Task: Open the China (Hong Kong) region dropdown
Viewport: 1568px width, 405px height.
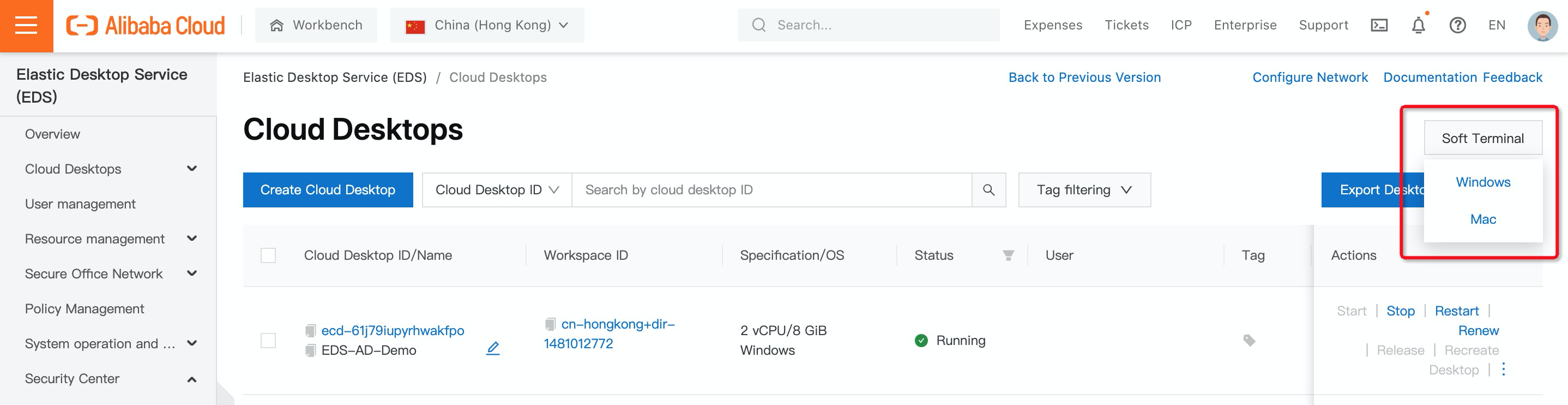Action: (x=486, y=26)
